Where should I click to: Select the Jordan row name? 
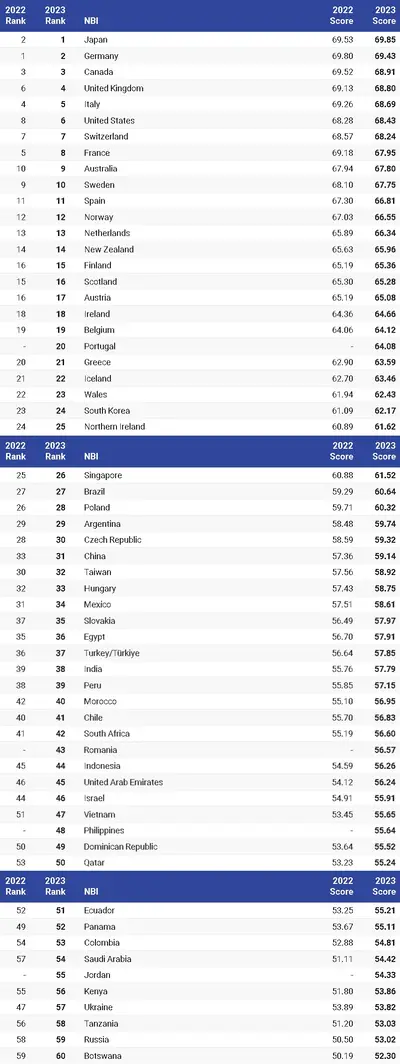[96, 974]
